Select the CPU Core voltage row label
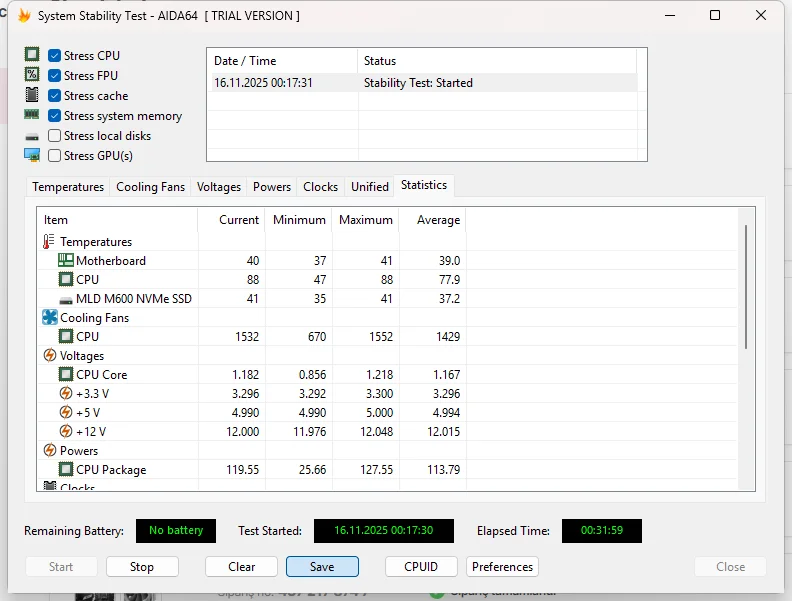This screenshot has height=601, width=792. tap(102, 375)
